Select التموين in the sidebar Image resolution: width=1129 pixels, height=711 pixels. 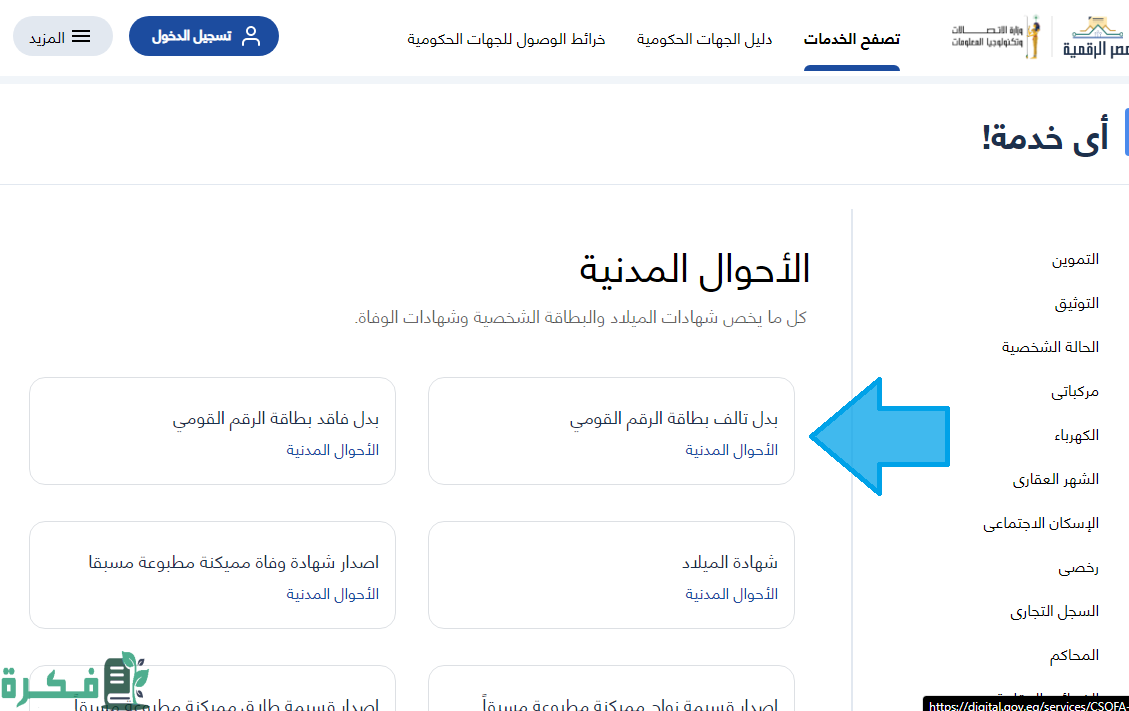[x=1074, y=259]
